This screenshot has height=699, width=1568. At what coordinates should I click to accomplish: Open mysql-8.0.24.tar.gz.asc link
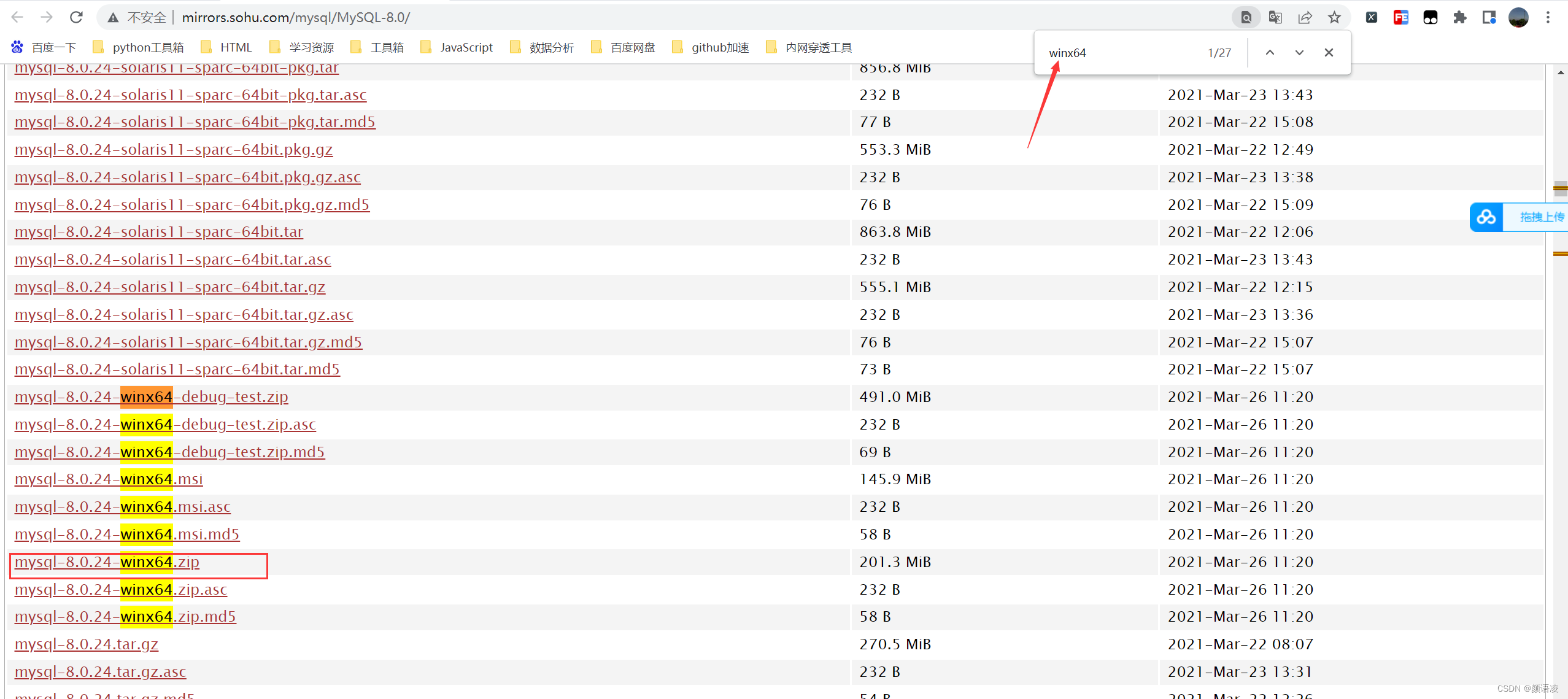pos(101,671)
